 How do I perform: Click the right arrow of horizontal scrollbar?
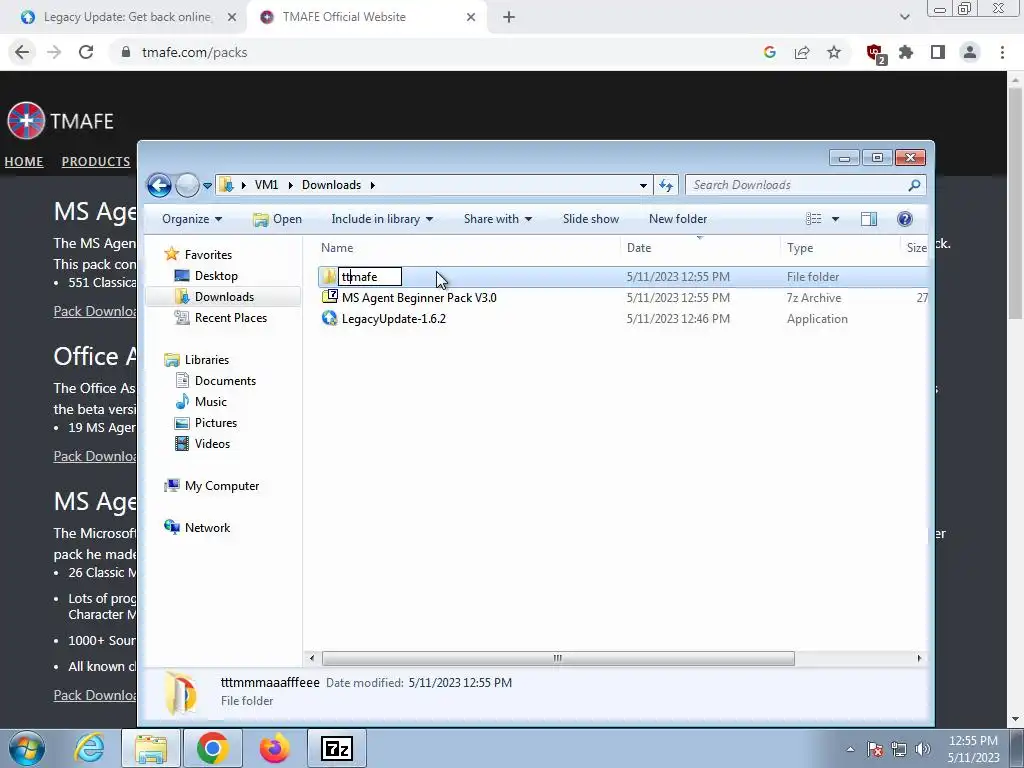919,658
